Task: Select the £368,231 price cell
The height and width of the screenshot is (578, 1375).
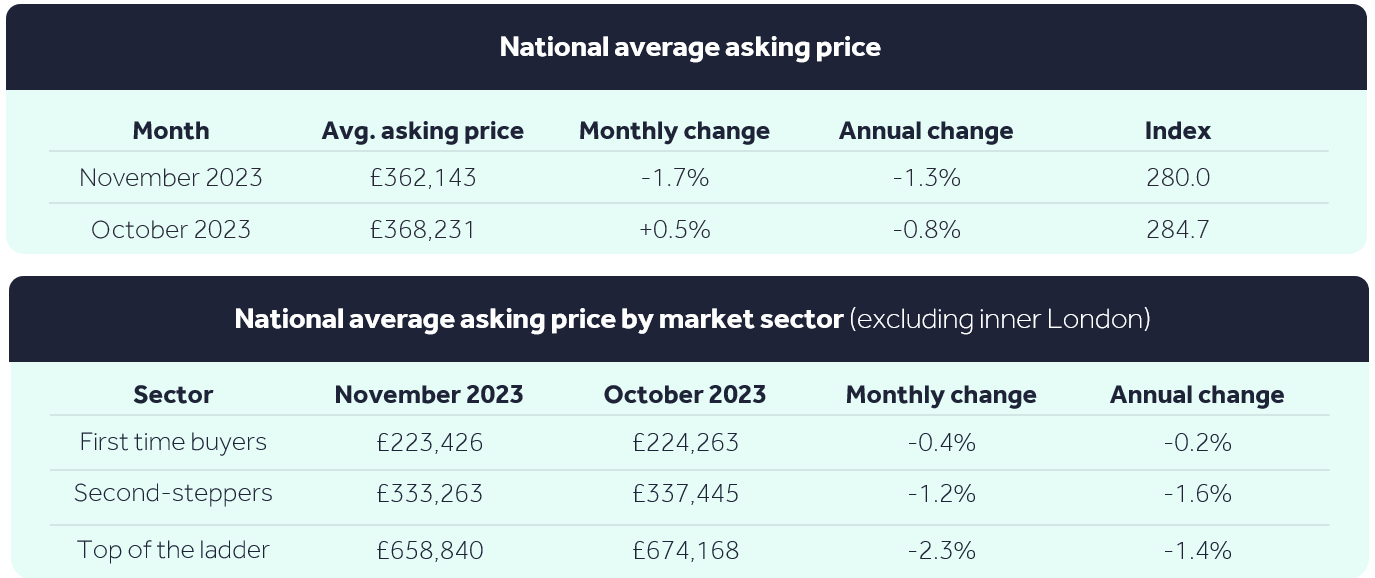Action: [422, 230]
